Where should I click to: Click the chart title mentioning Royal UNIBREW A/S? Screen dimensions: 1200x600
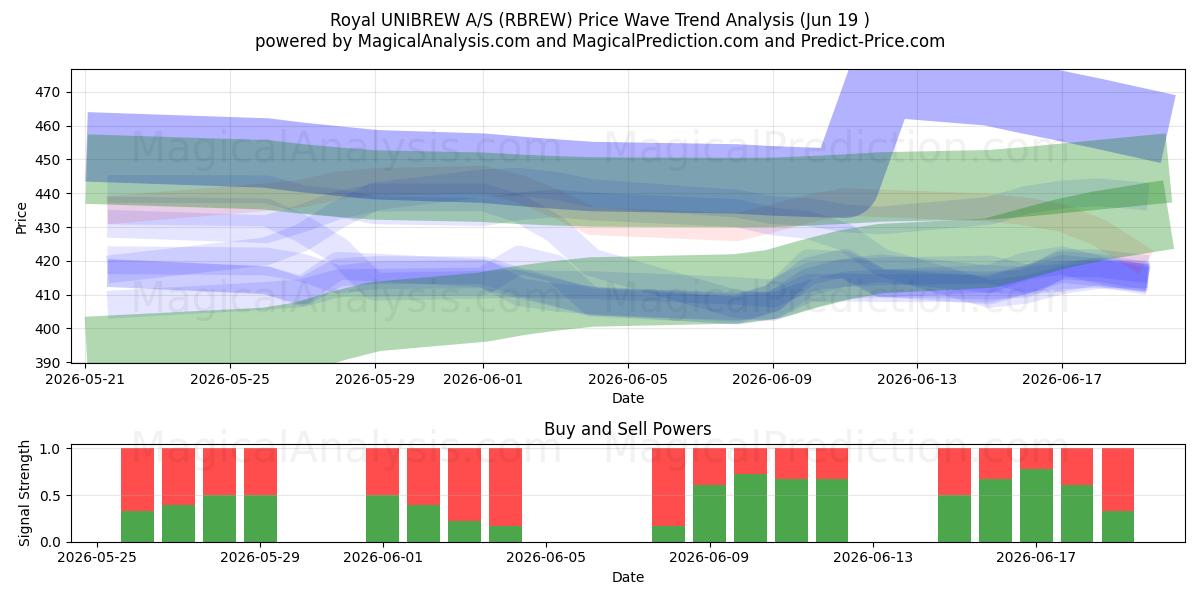click(x=599, y=20)
